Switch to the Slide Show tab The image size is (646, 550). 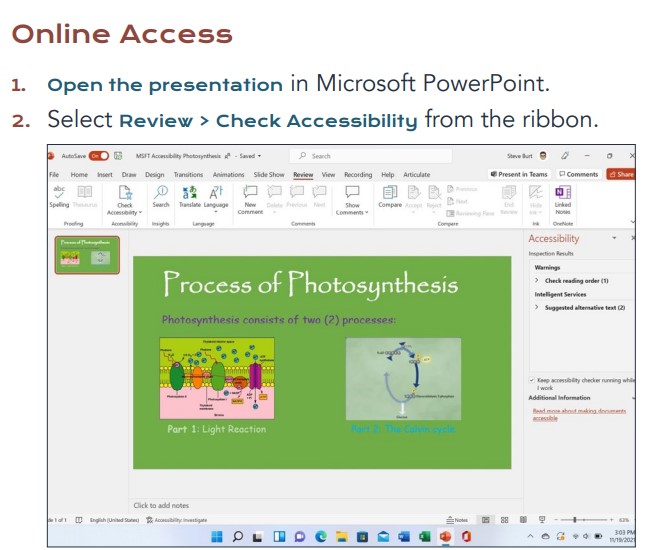(x=268, y=174)
